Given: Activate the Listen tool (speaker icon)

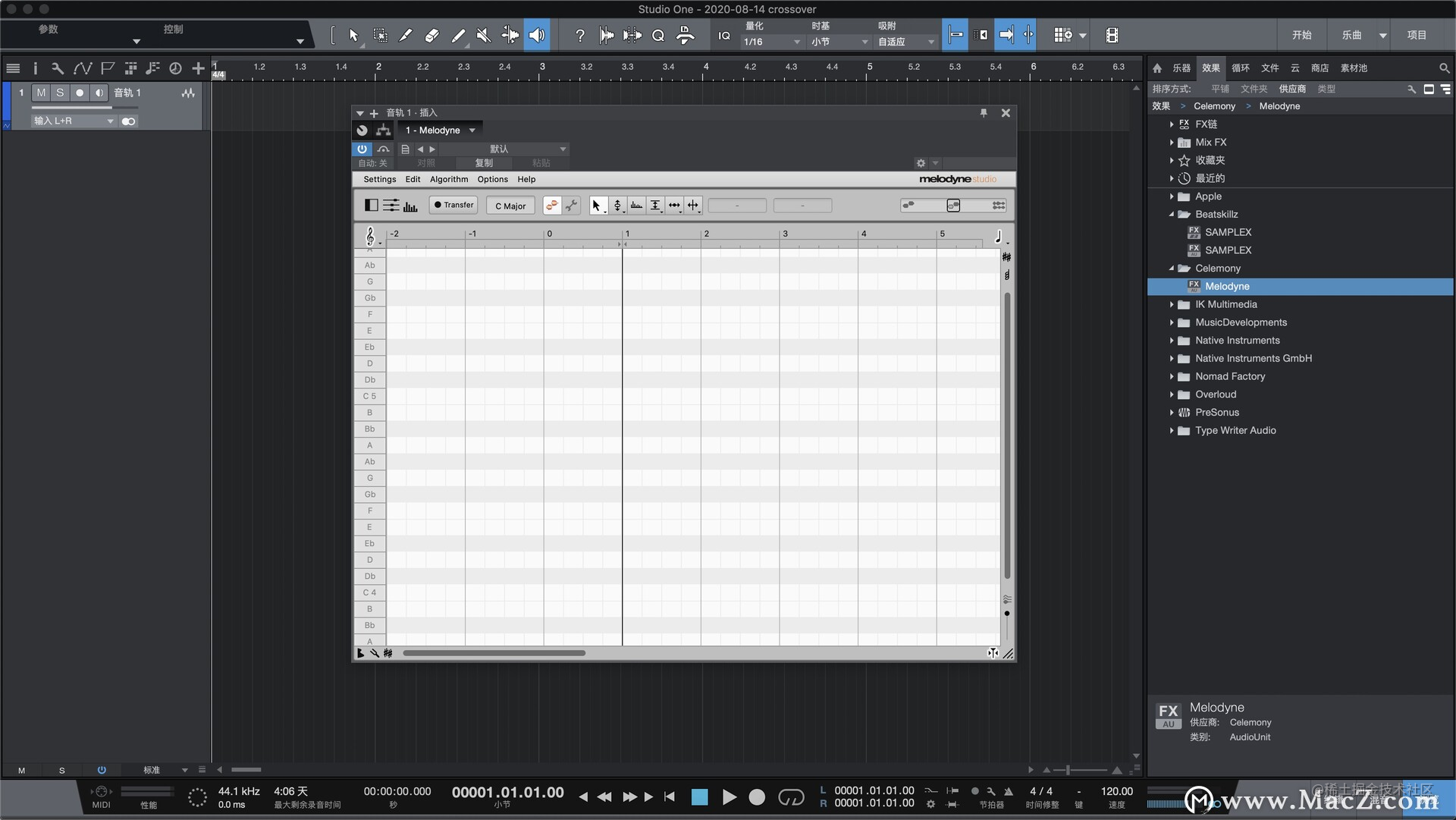Looking at the screenshot, I should (538, 35).
